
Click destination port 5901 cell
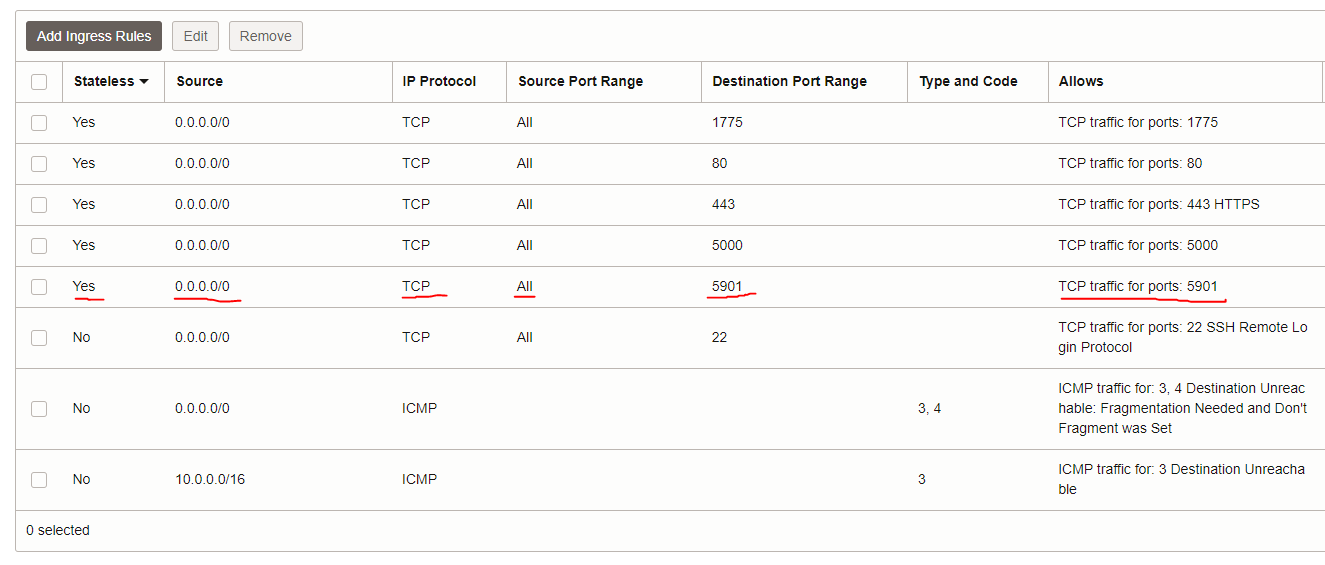pos(727,287)
